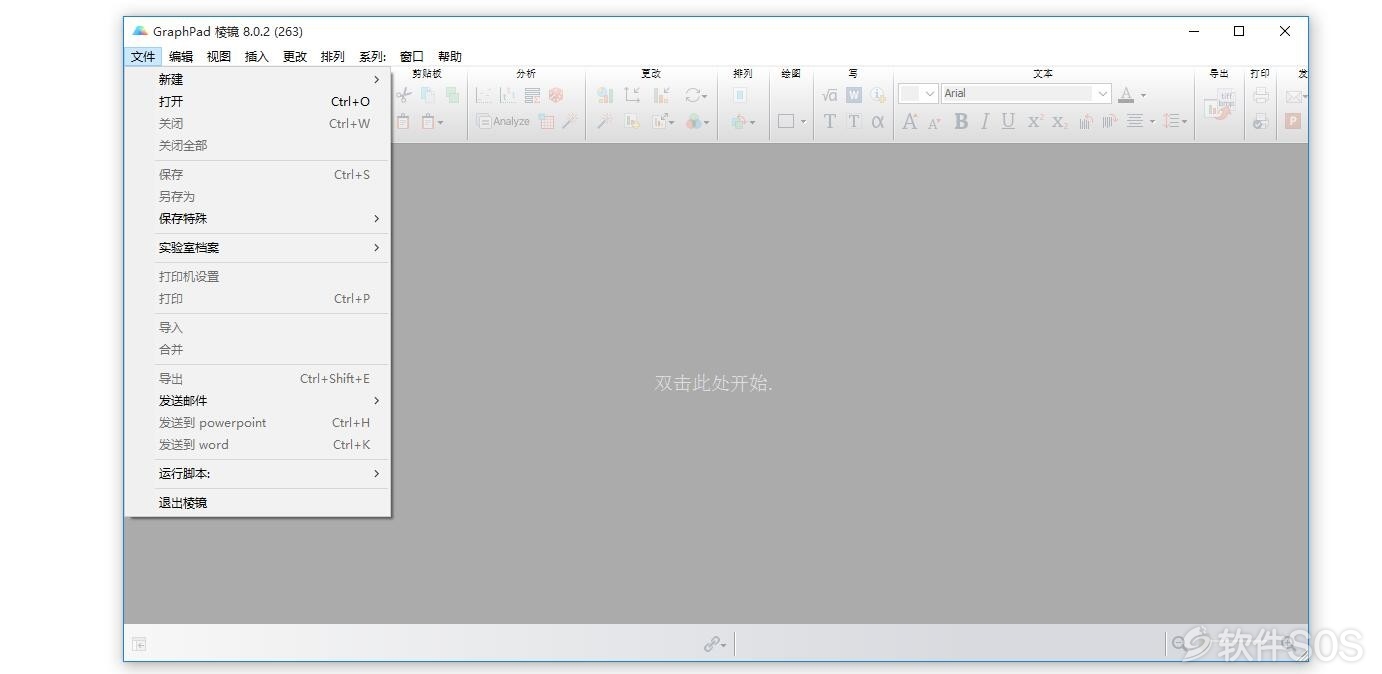This screenshot has height=674, width=1382.
Task: Select the boxed T text frame icon
Action: tap(854, 121)
